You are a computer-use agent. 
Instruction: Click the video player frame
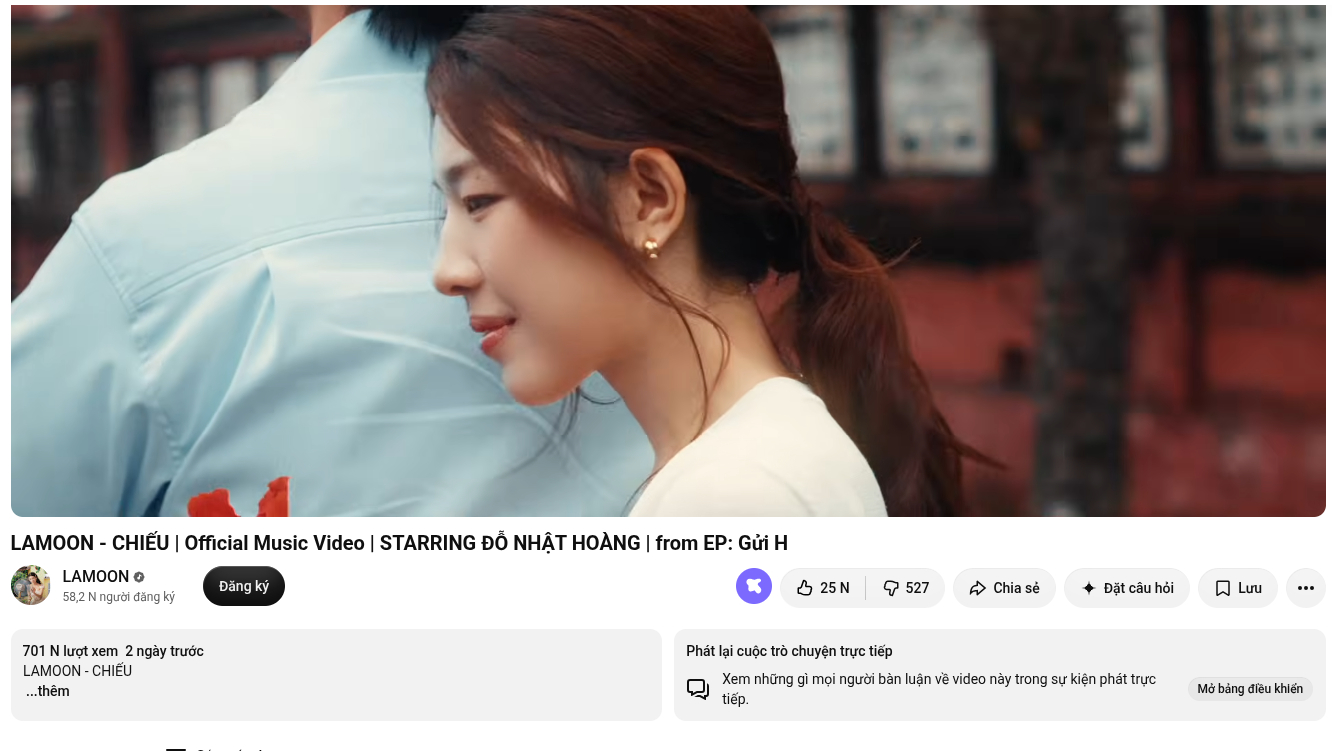coord(668,260)
